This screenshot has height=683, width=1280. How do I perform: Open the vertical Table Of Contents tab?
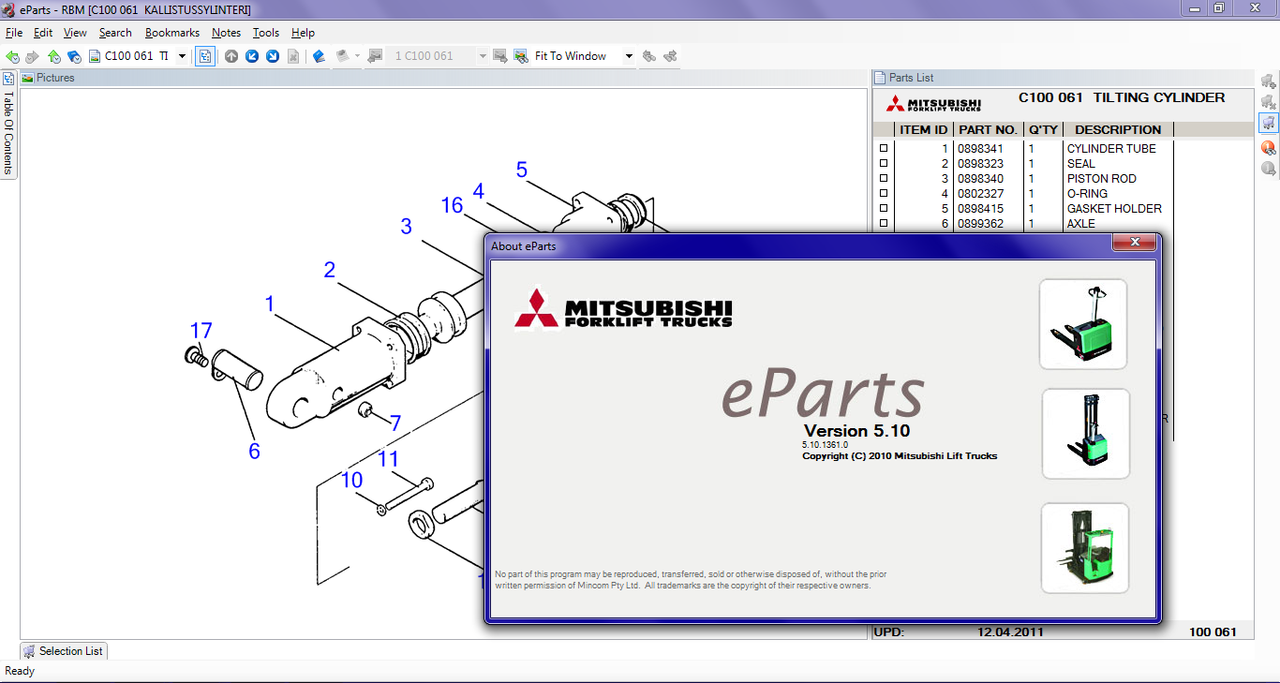point(8,124)
